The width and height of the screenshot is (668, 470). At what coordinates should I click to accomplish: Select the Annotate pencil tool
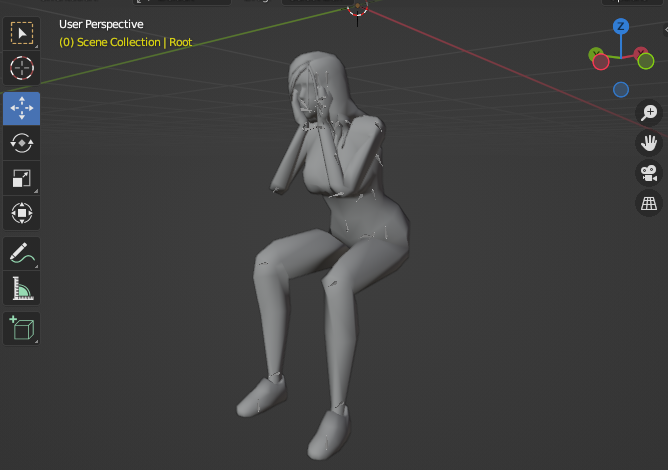22,254
